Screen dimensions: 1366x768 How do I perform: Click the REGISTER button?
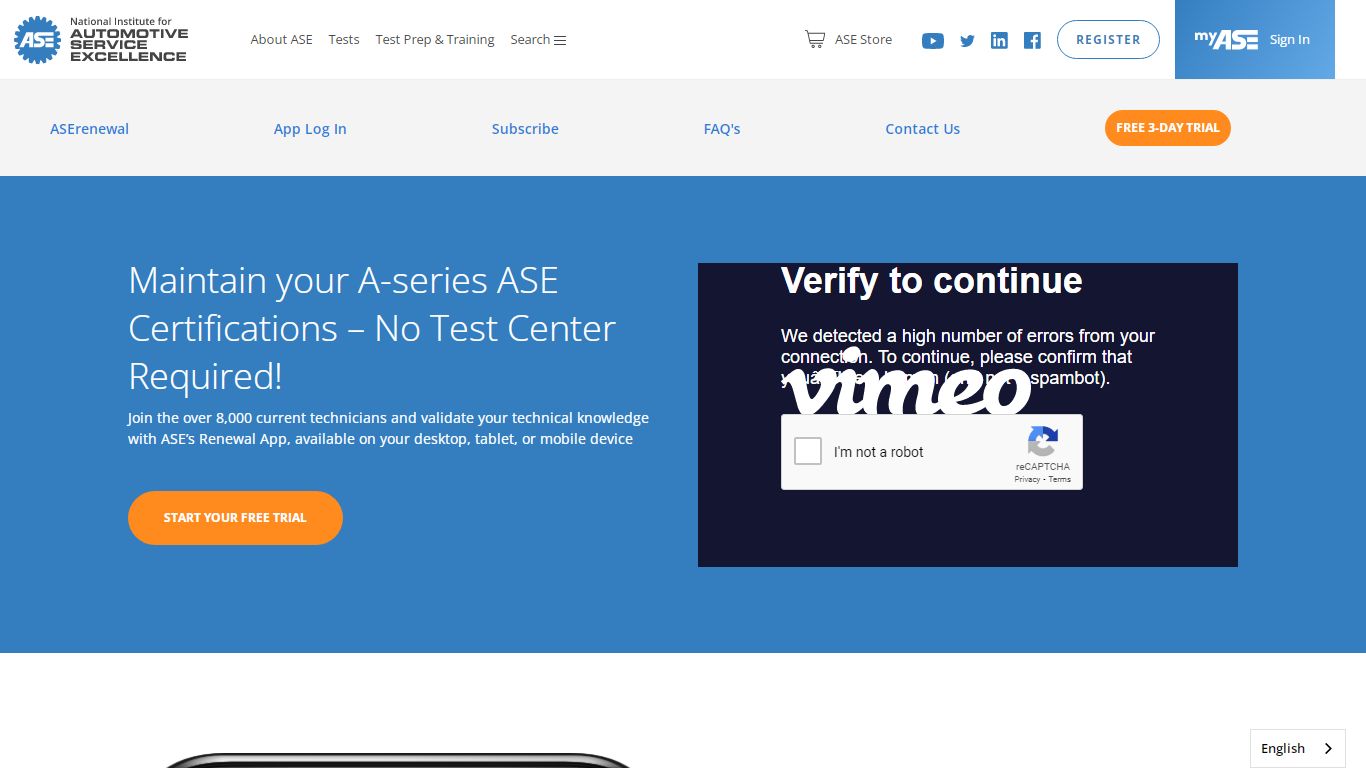(x=1108, y=40)
